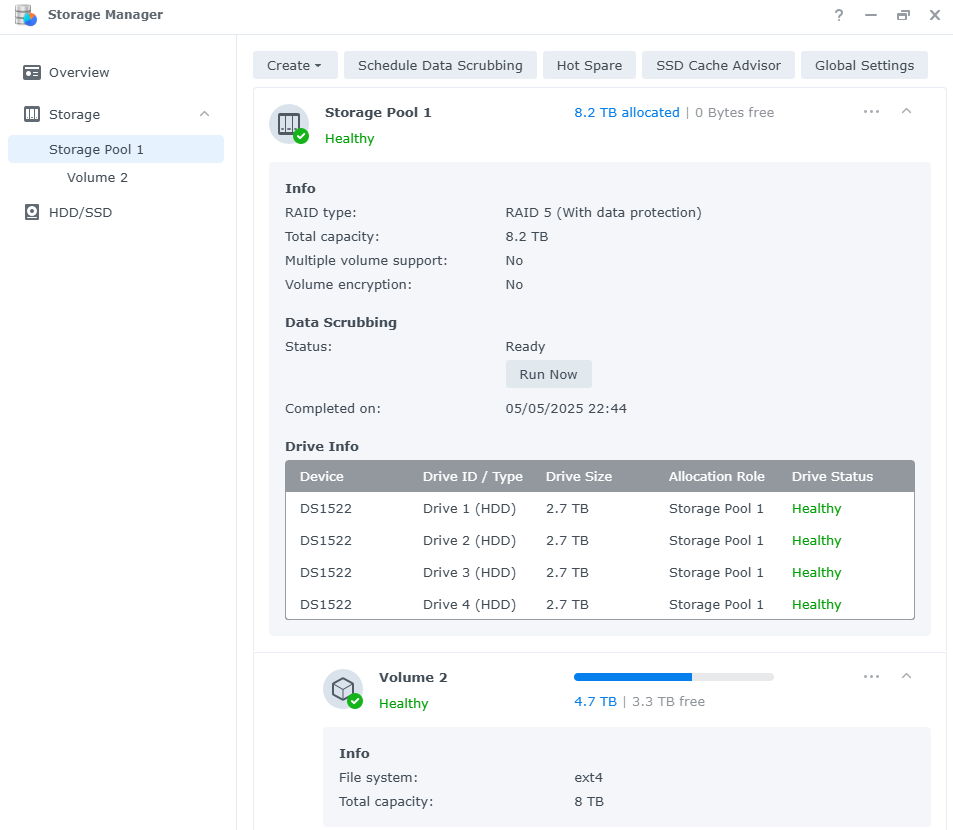Open Volume 2 more options ellipsis

click(x=871, y=677)
